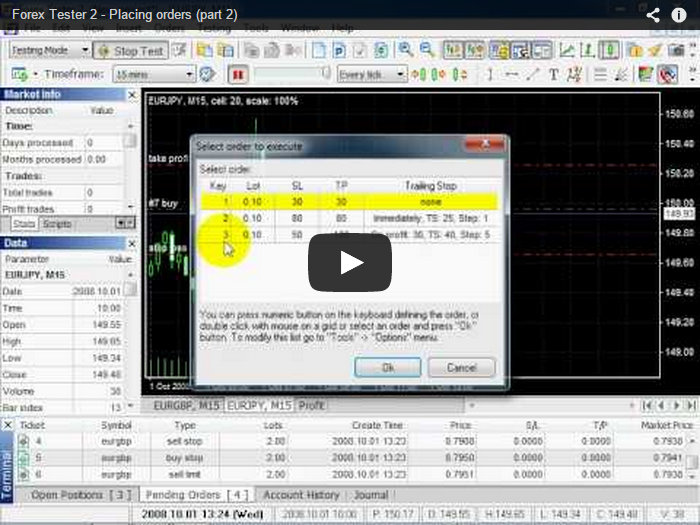Viewport: 700px width, 525px height.
Task: Close the Market Info panel
Action: pyautogui.click(x=132, y=95)
